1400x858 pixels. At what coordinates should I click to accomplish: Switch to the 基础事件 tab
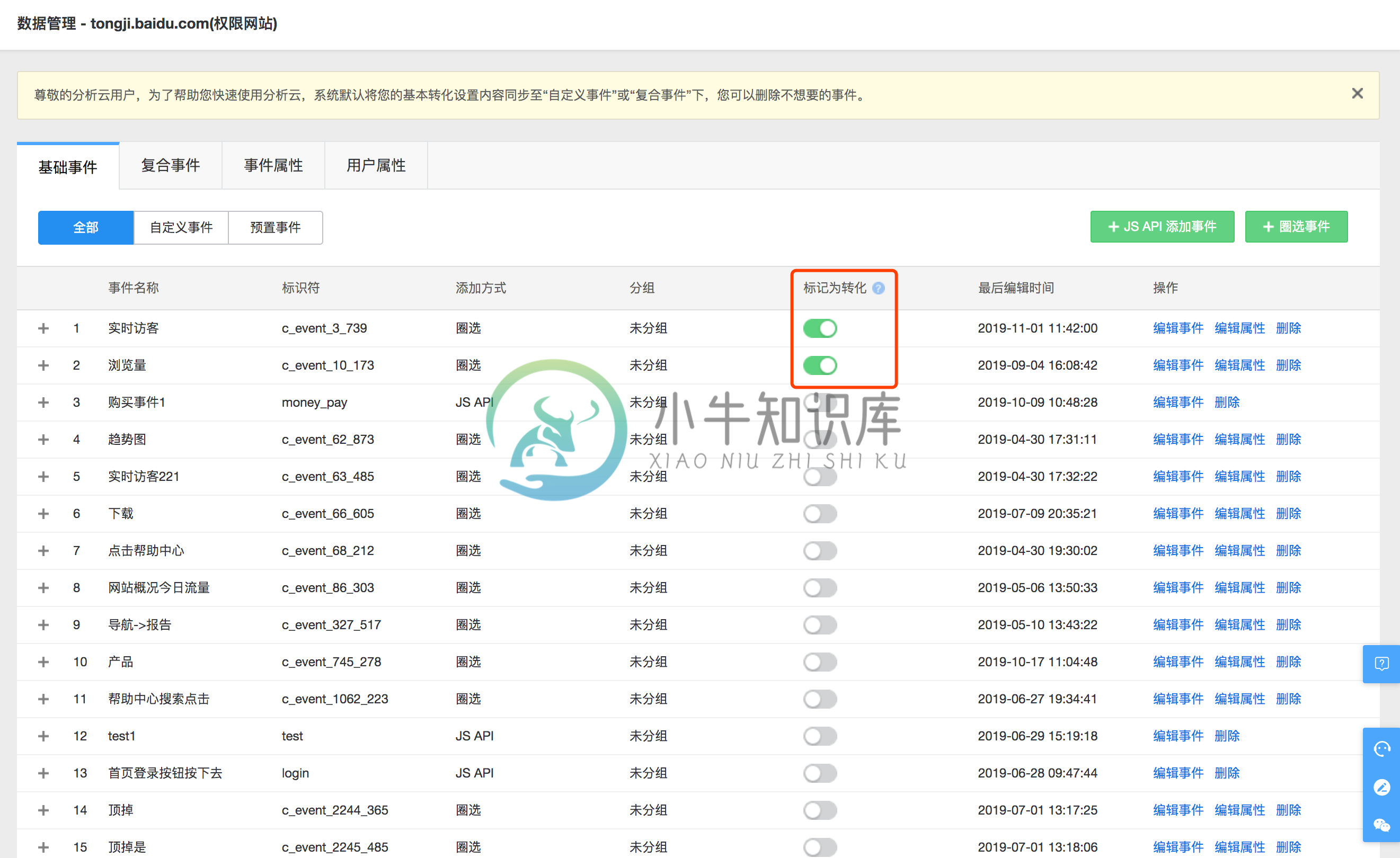pos(68,166)
